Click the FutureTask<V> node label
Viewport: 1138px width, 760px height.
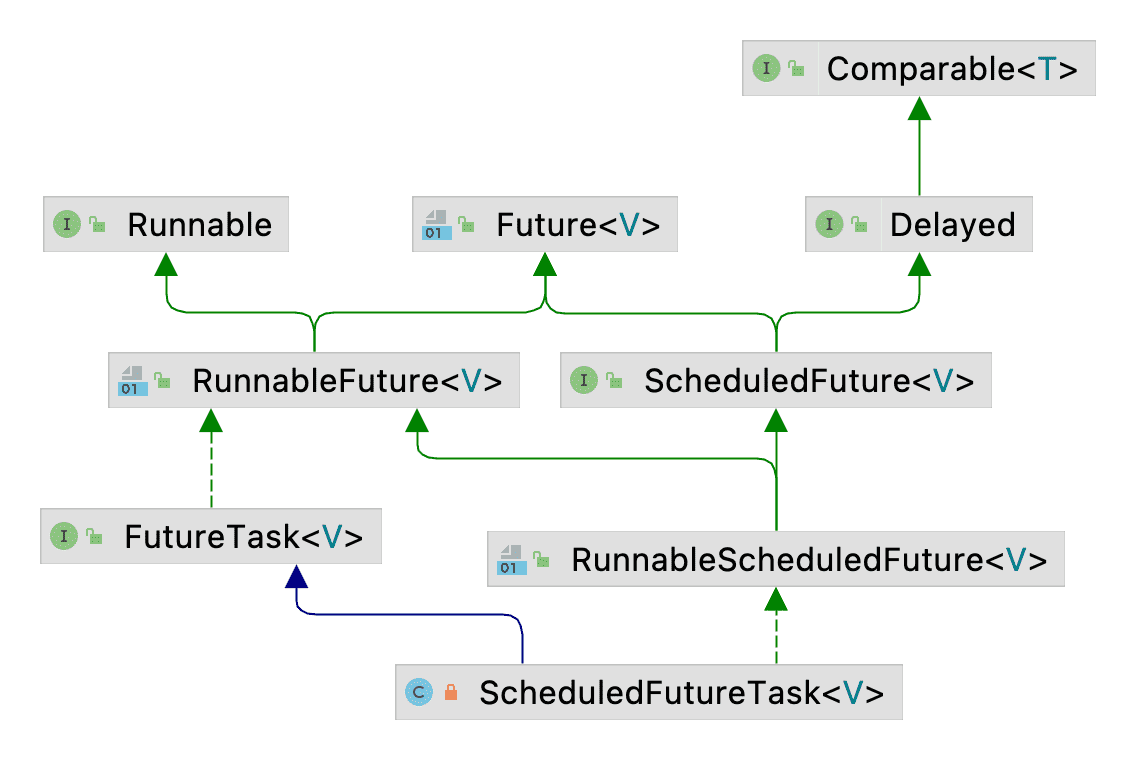click(243, 536)
